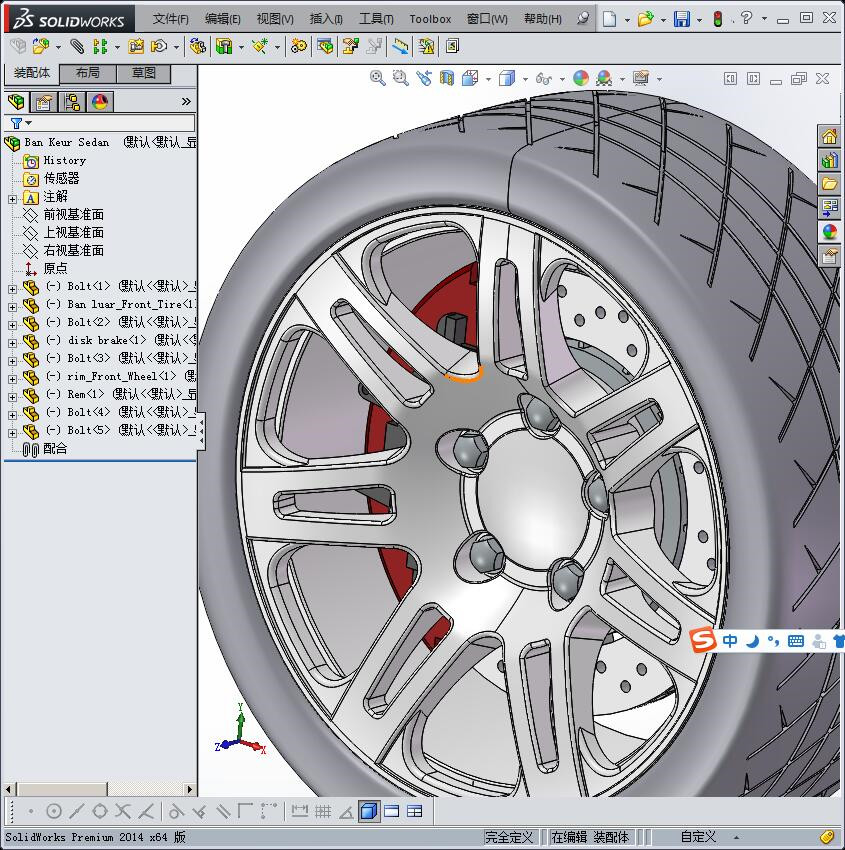
Task: Click the split-panes table icon in bottom toolbar
Action: (x=414, y=812)
